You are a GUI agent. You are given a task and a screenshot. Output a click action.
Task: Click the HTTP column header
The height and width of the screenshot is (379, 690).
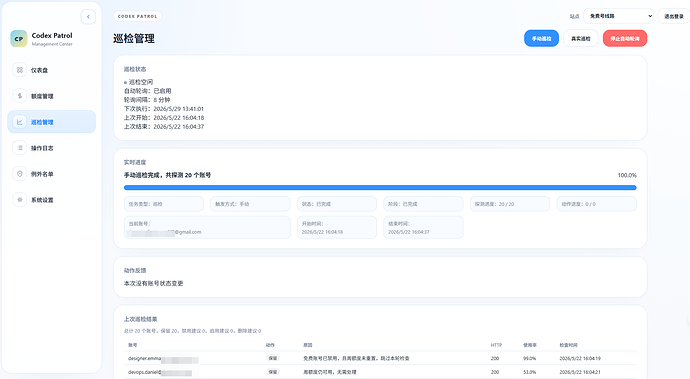point(496,345)
